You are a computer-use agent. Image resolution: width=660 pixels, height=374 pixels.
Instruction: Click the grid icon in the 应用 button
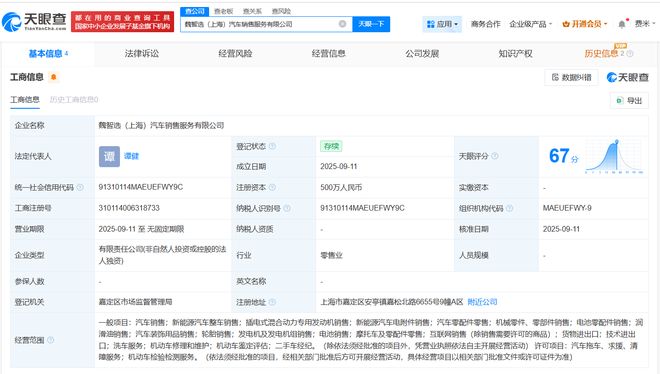click(x=430, y=24)
